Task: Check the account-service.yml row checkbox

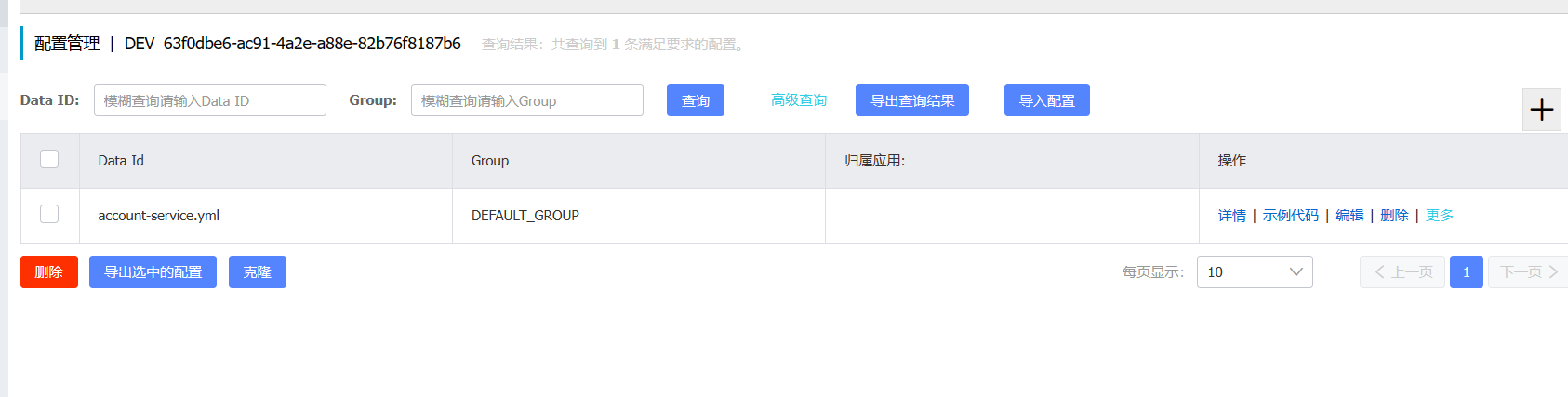Action: [x=49, y=214]
